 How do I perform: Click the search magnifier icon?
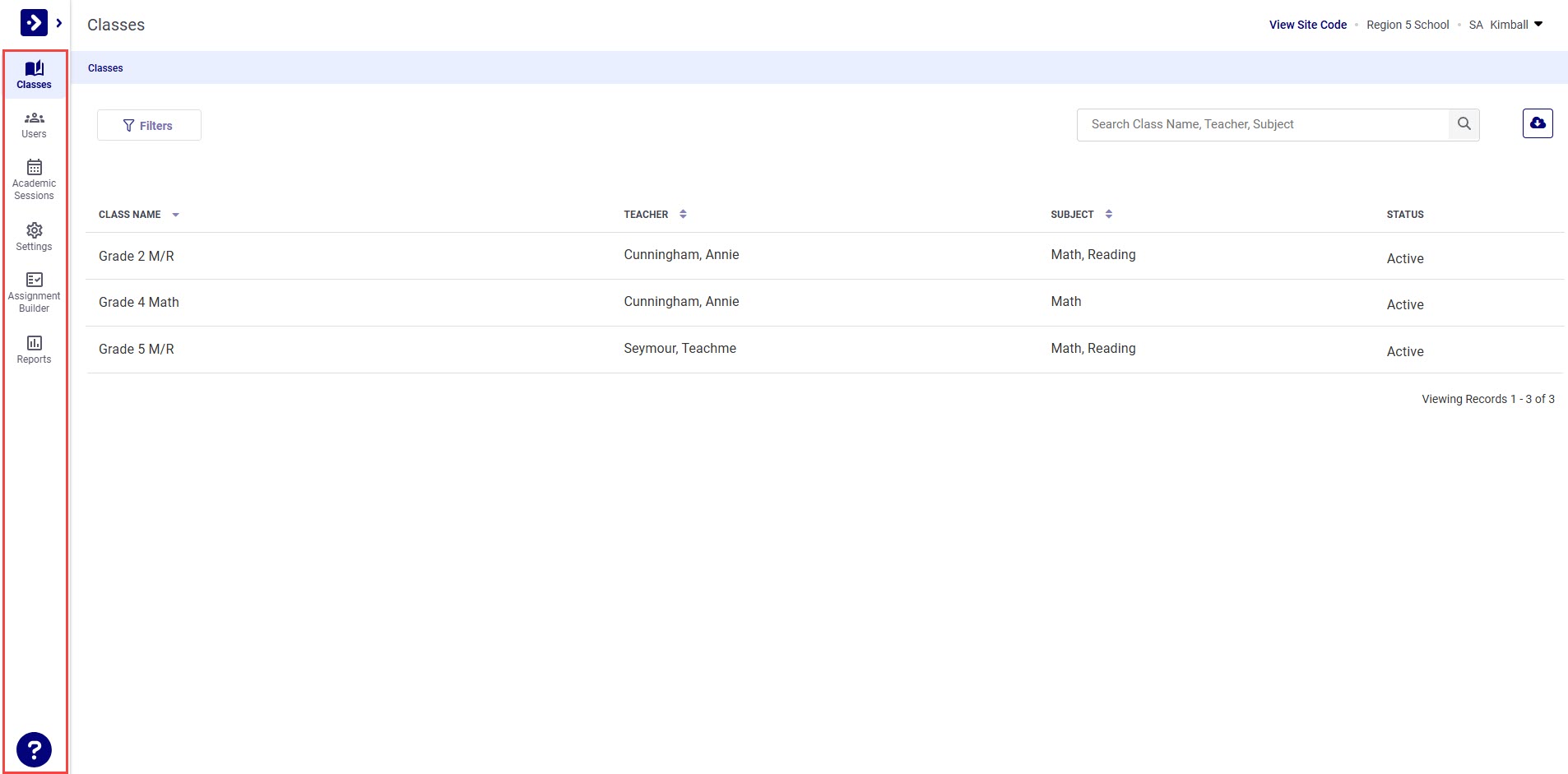tap(1464, 124)
